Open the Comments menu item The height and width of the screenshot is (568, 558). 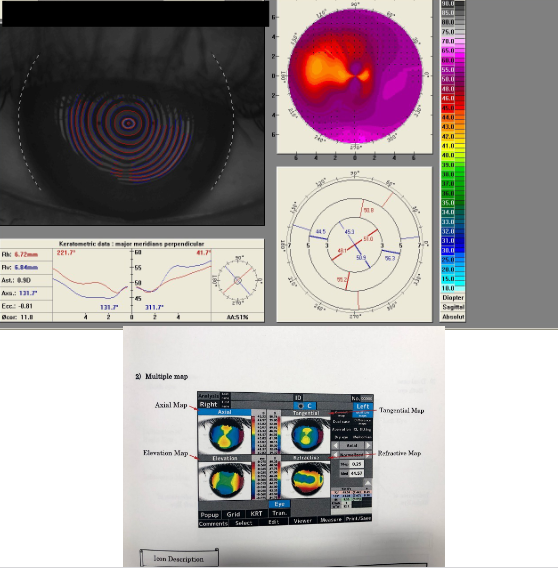213,523
